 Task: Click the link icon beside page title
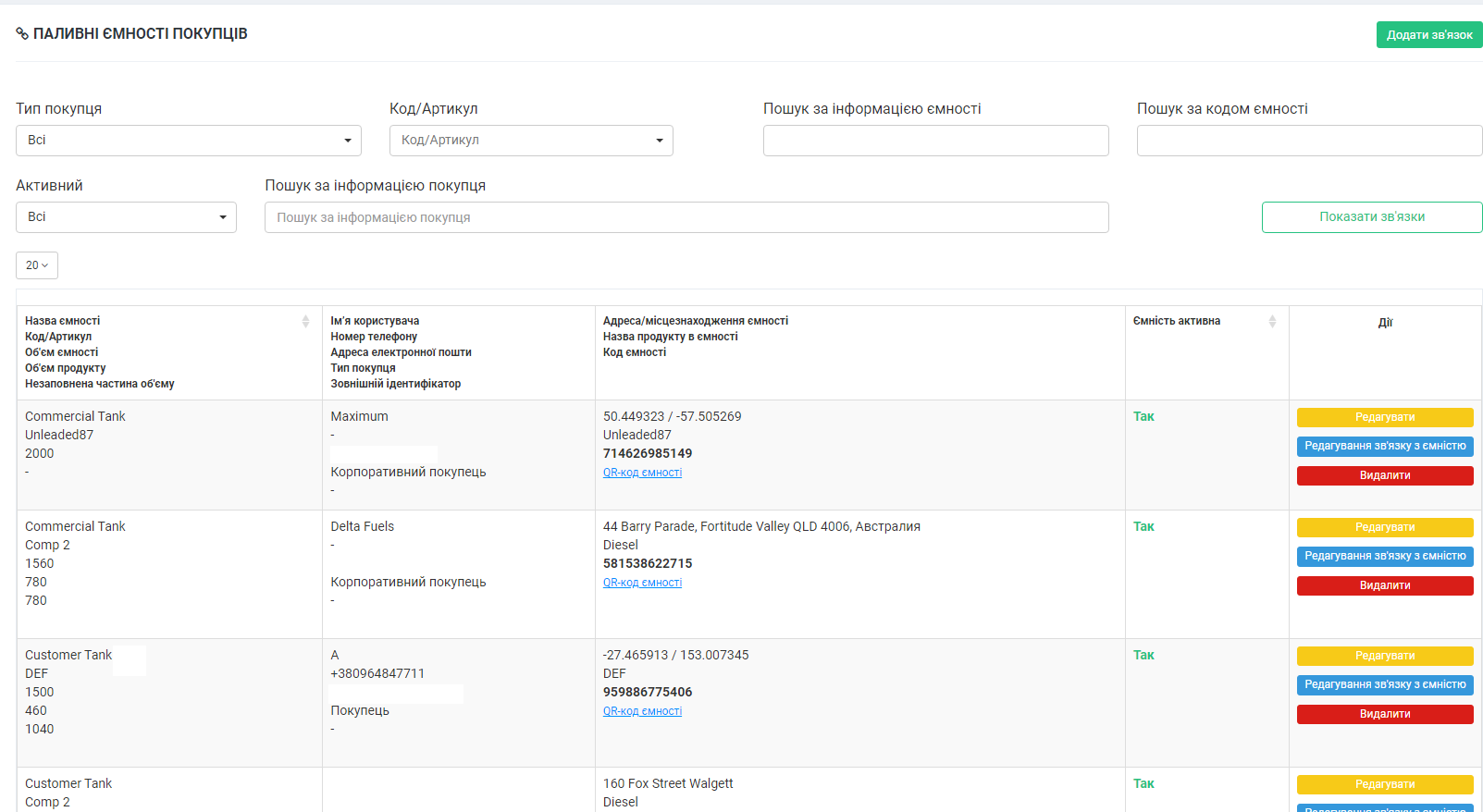[x=22, y=34]
